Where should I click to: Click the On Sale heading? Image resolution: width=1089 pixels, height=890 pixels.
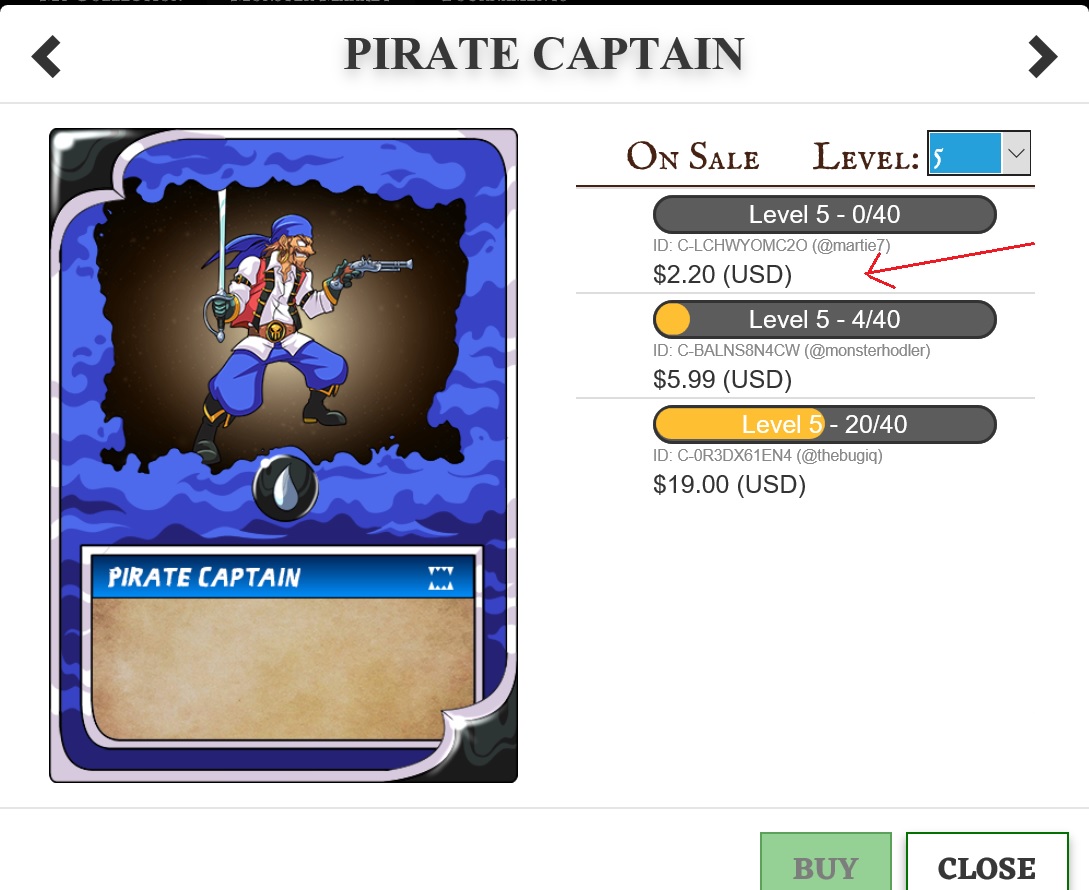(x=692, y=156)
